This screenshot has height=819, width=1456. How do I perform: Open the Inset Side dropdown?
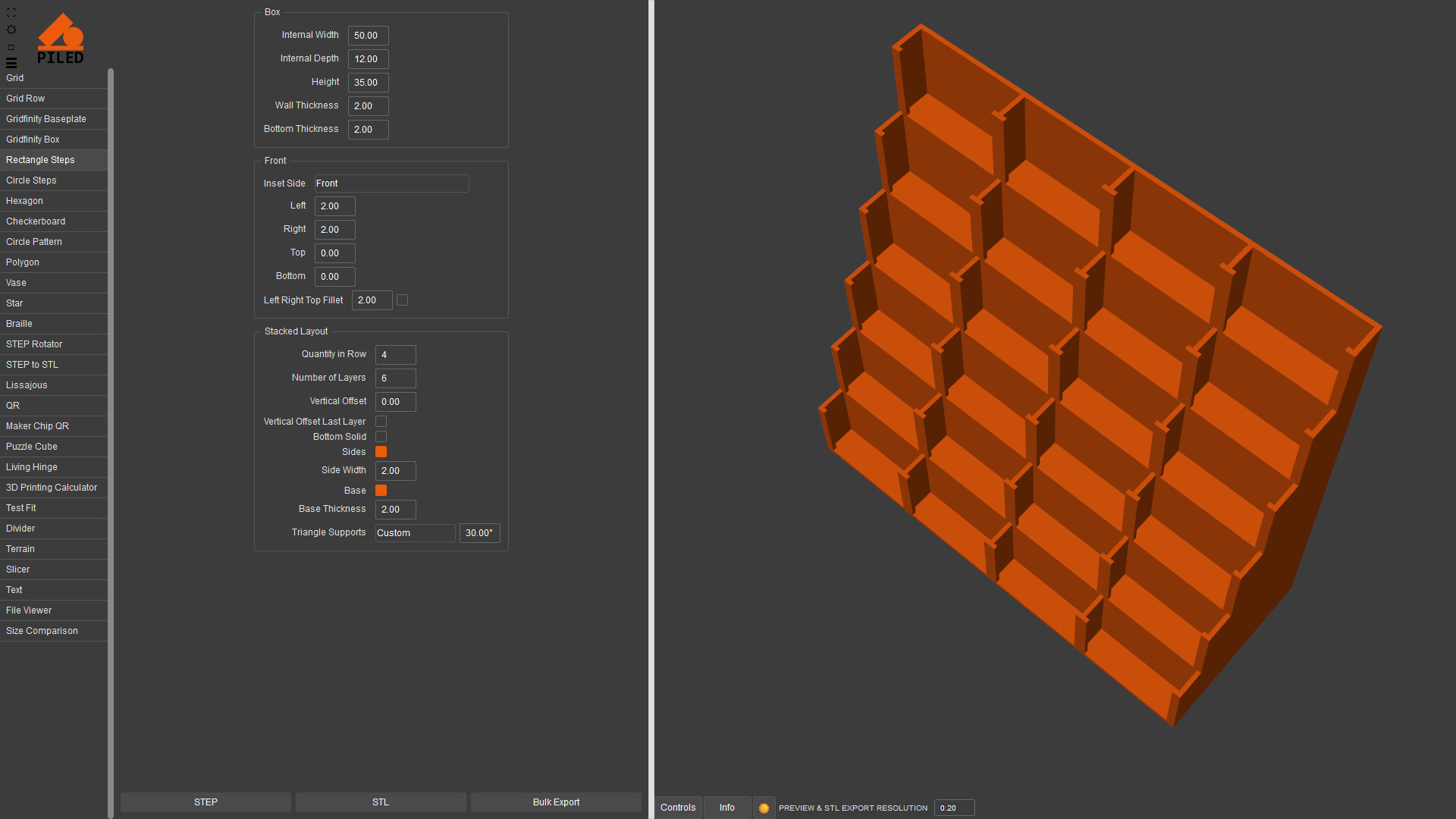coord(391,184)
